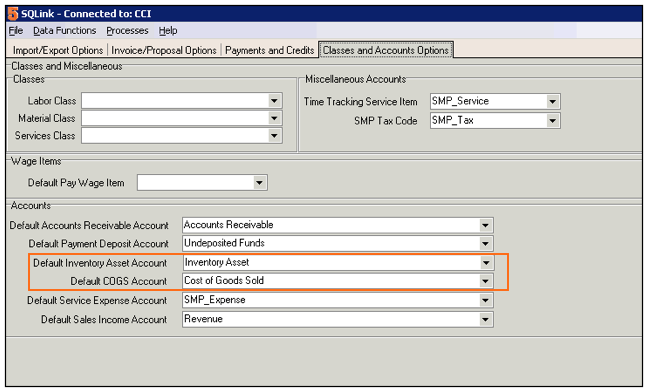The height and width of the screenshot is (392, 651).
Task: Open the Processes menu
Action: coord(127,31)
